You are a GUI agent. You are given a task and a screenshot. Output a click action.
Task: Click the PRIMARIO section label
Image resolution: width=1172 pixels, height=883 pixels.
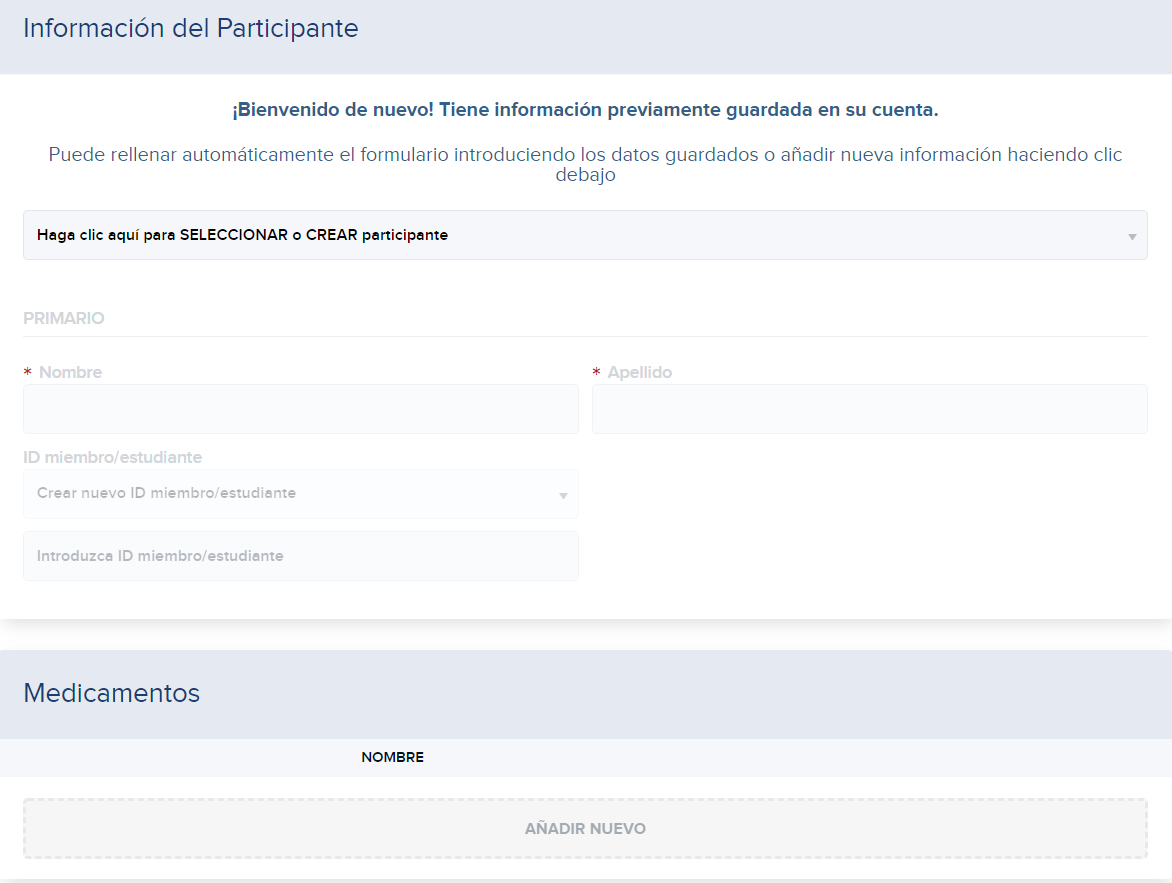pyautogui.click(x=64, y=319)
